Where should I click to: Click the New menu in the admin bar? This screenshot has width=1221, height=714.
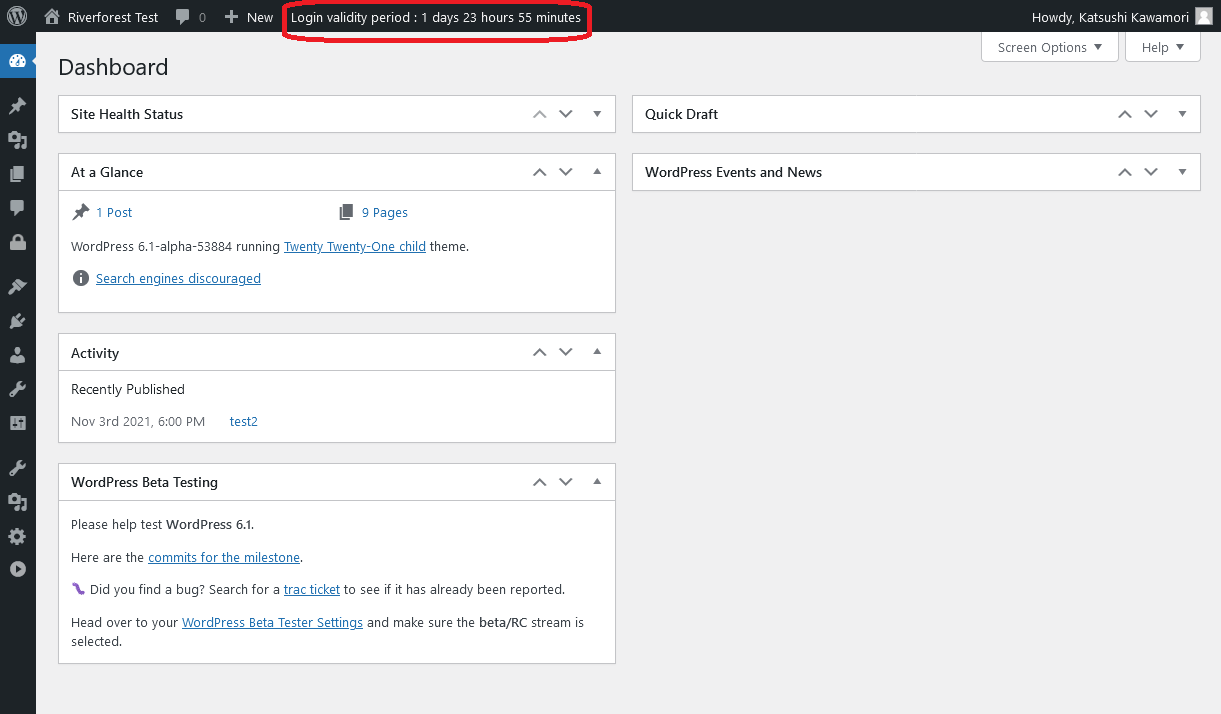point(249,17)
